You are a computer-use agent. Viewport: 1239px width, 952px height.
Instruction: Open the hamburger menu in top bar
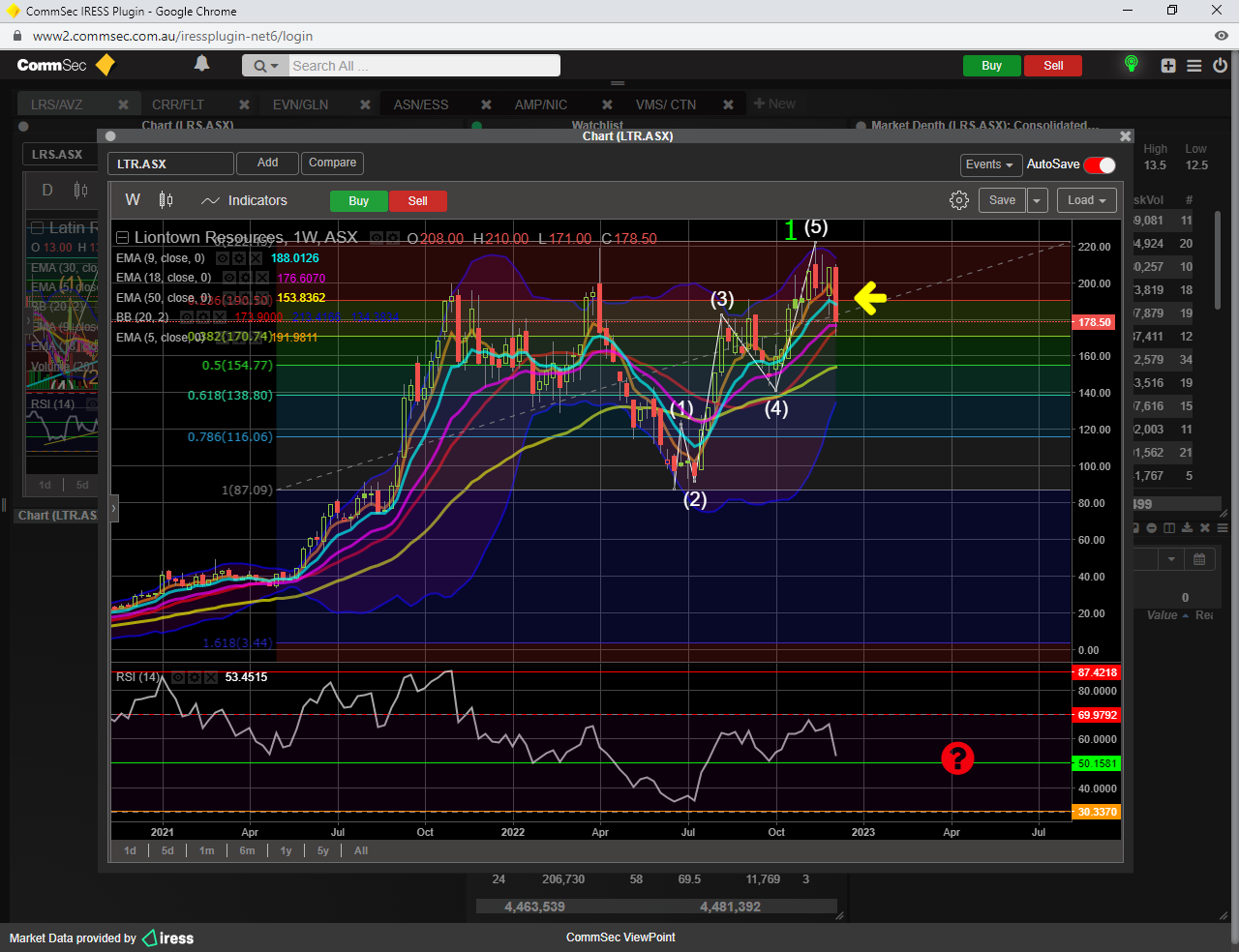pos(1194,66)
